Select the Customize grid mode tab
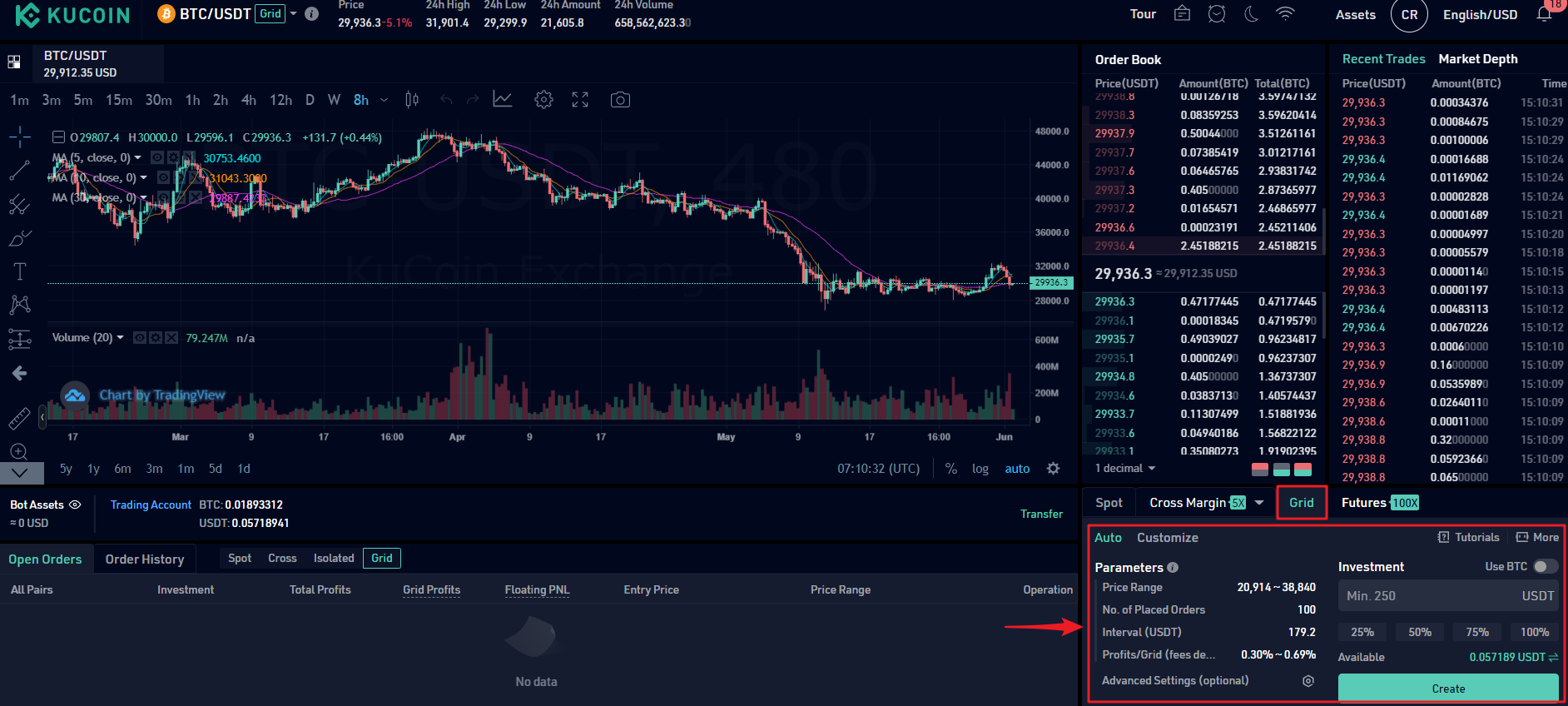This screenshot has width=1568, height=706. pyautogui.click(x=1168, y=538)
